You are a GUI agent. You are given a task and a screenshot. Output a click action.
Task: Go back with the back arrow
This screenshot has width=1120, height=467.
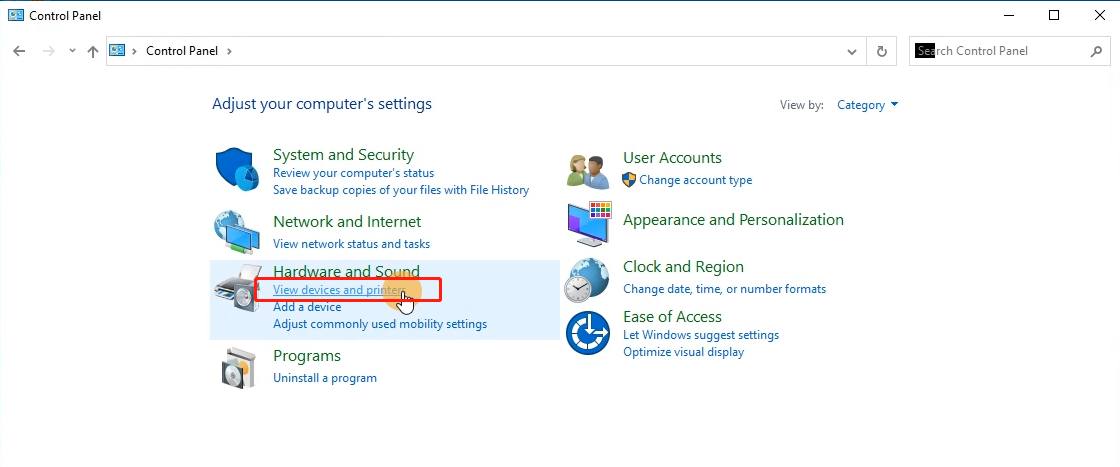click(x=19, y=51)
